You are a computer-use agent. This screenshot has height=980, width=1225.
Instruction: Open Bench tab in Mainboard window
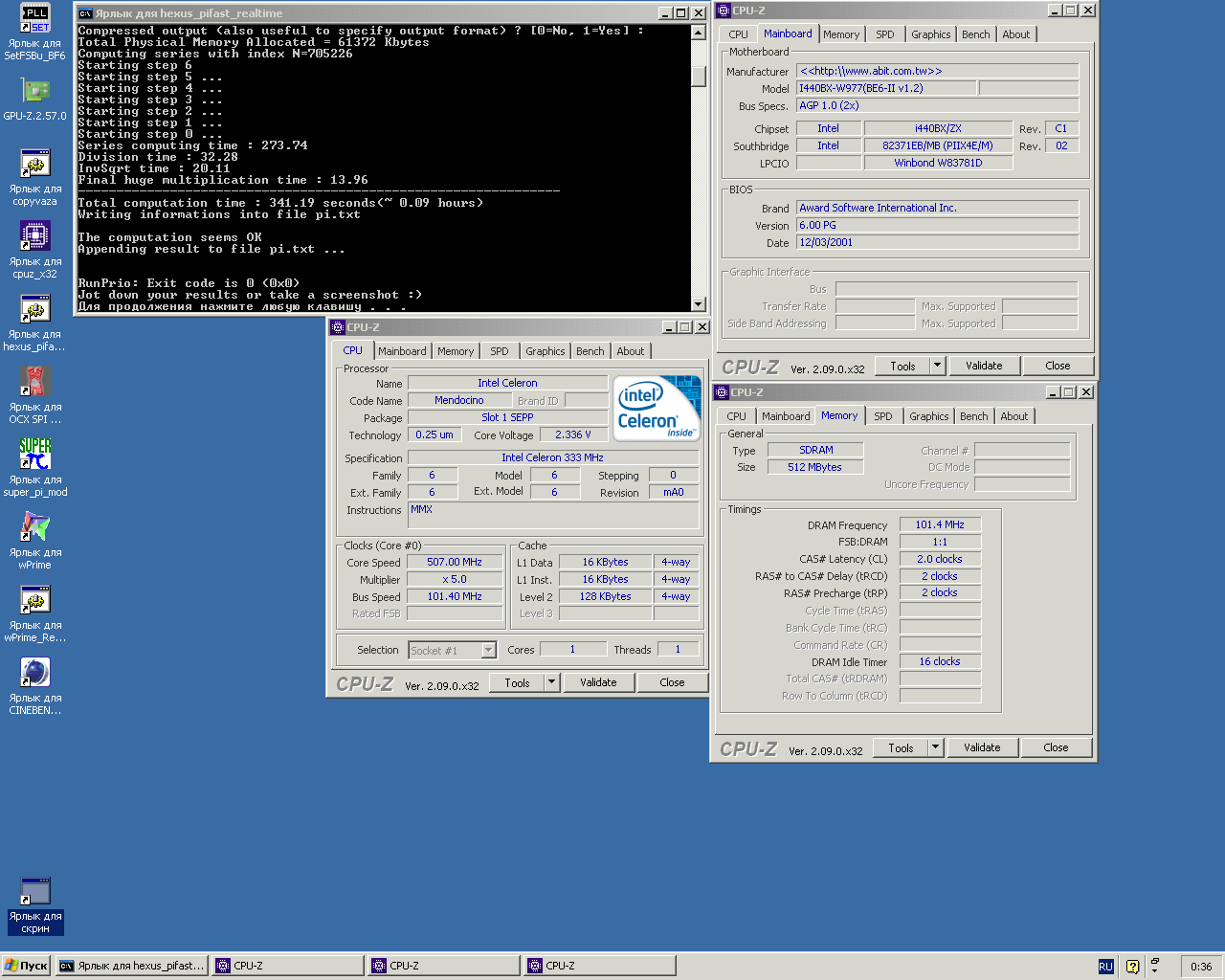976,34
